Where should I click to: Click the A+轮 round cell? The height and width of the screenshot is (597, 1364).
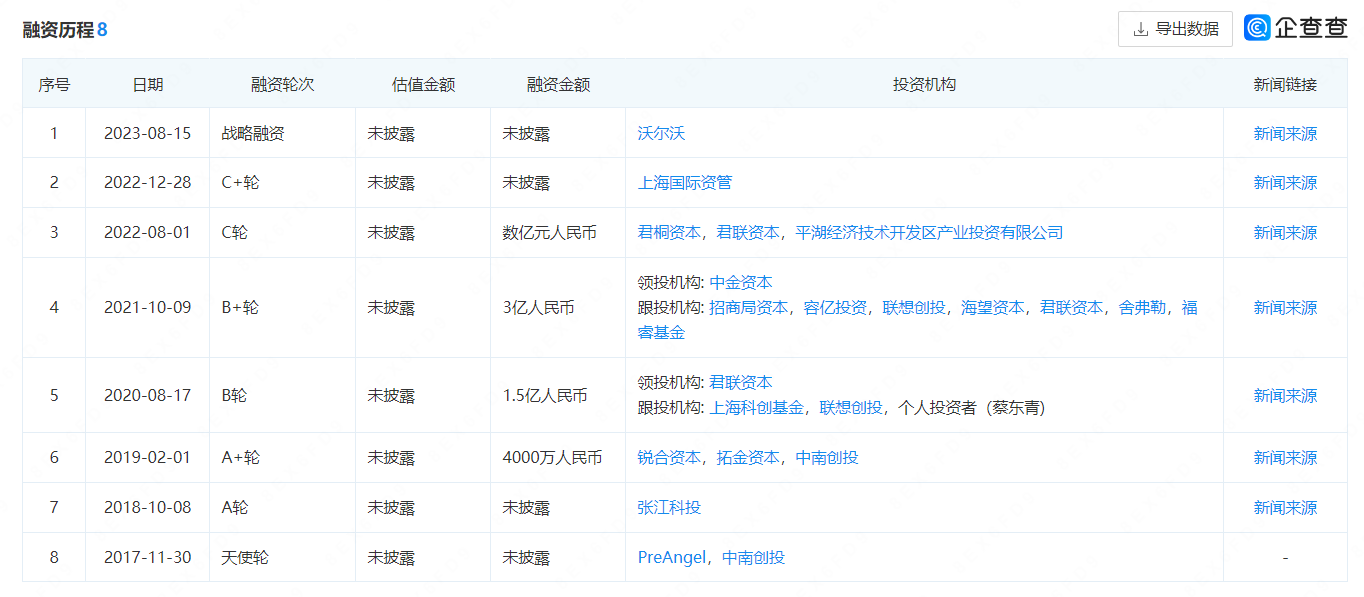click(x=241, y=458)
